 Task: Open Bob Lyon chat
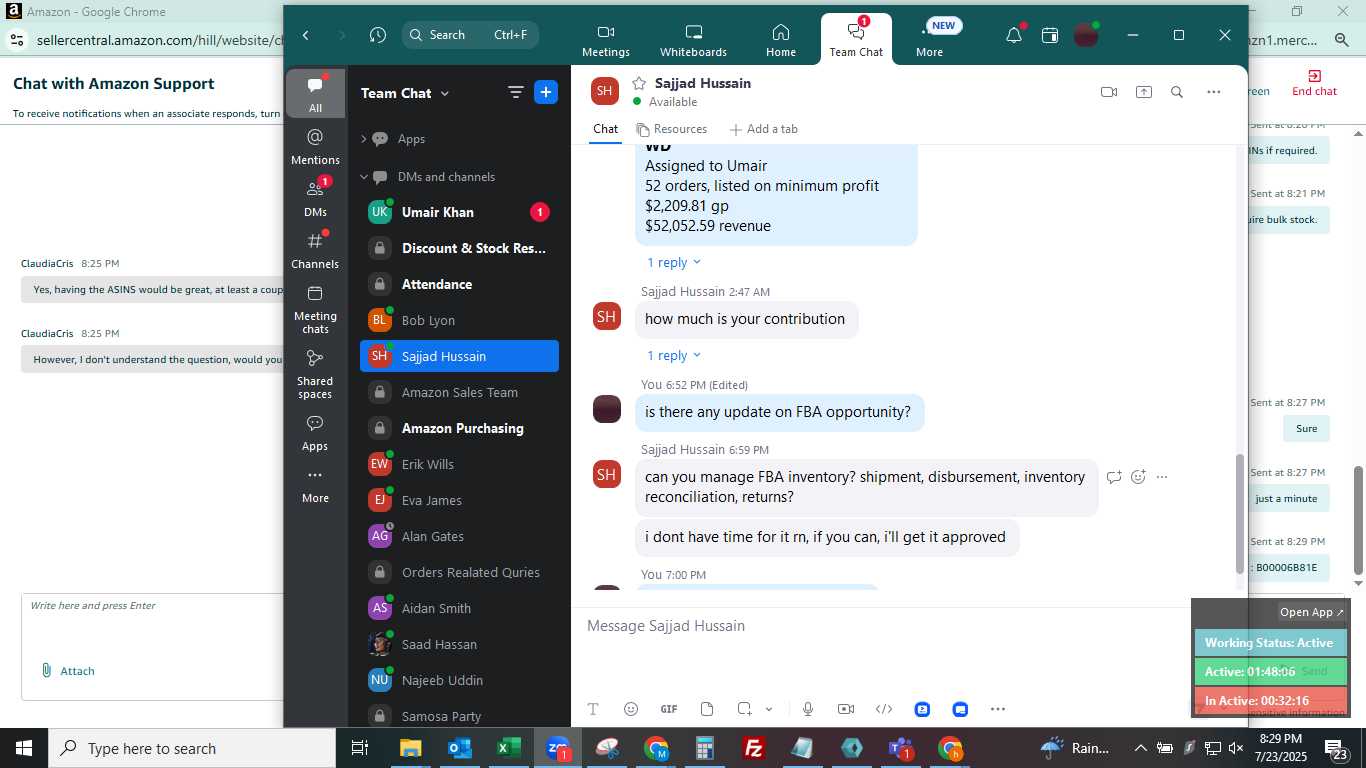pos(459,320)
